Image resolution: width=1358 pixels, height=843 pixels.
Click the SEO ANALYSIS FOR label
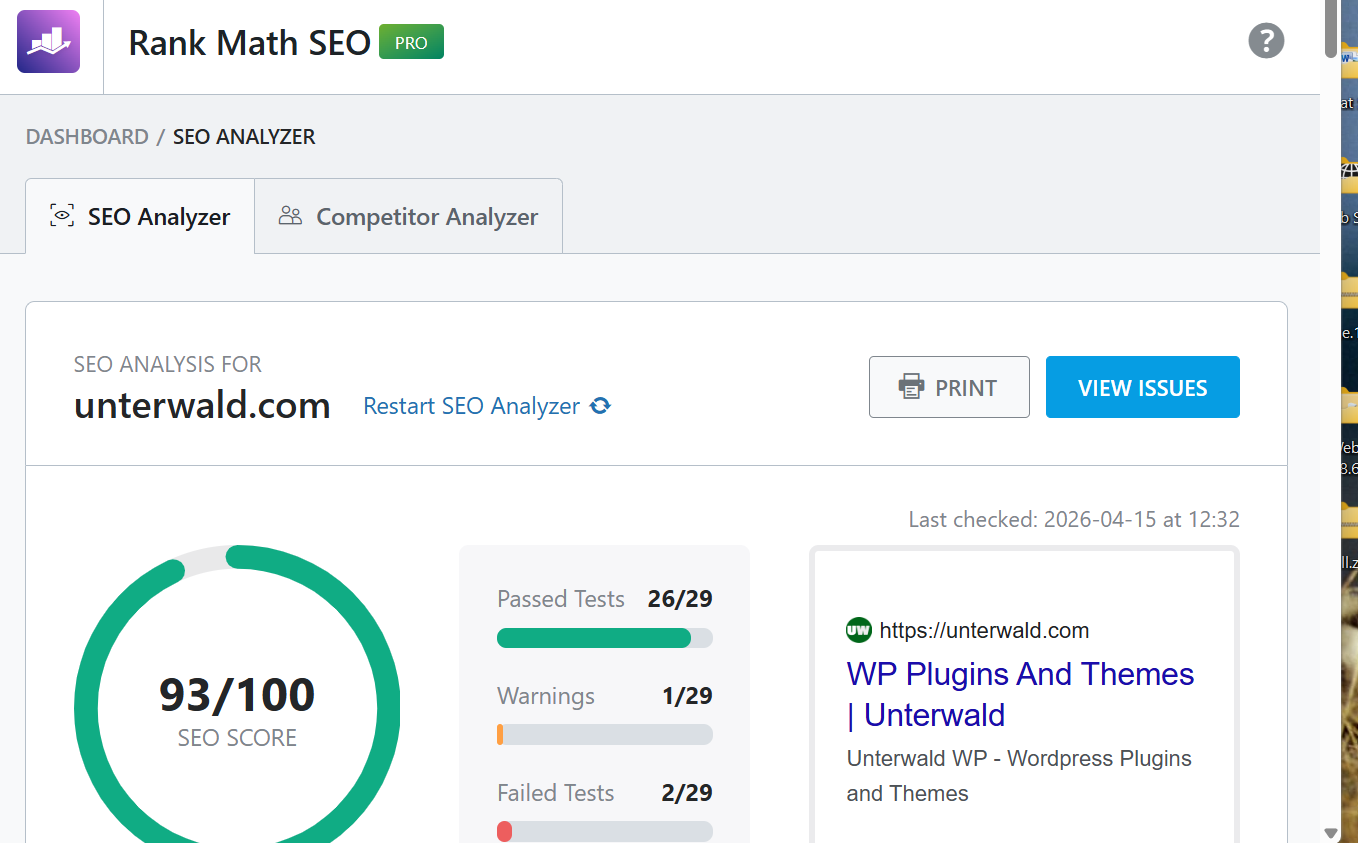(x=168, y=364)
